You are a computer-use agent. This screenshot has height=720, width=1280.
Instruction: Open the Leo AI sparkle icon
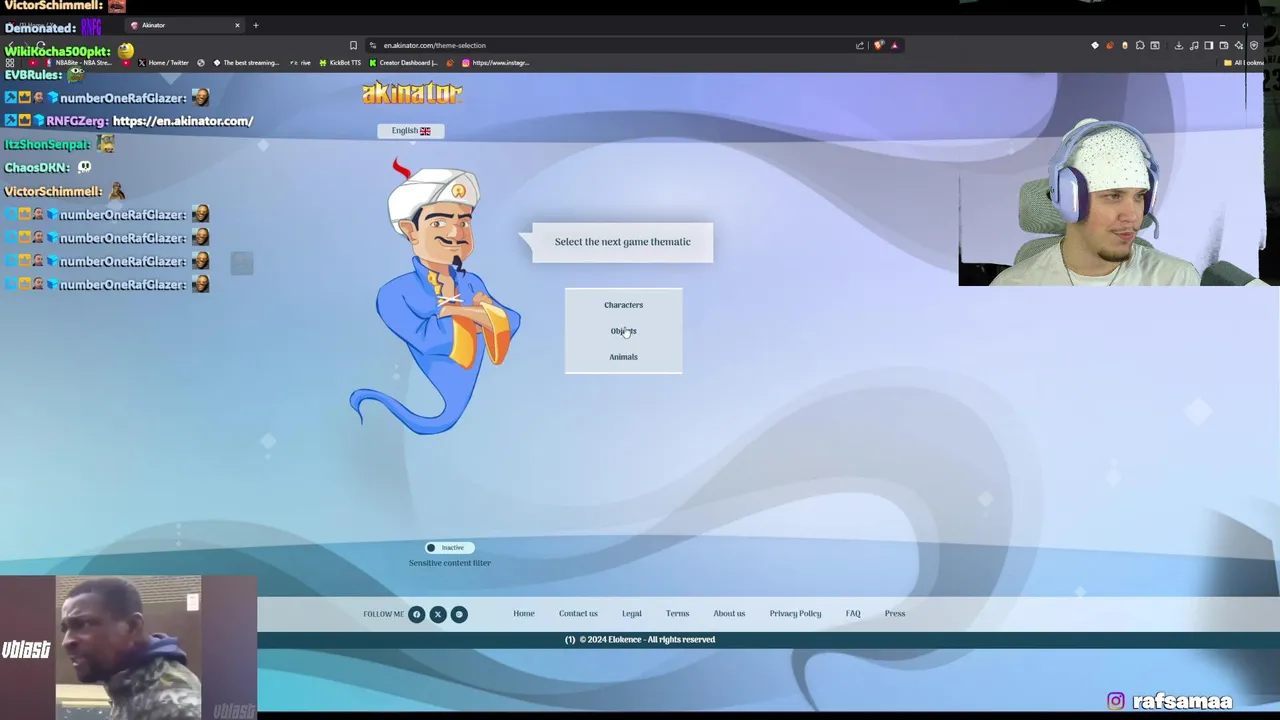click(1239, 45)
